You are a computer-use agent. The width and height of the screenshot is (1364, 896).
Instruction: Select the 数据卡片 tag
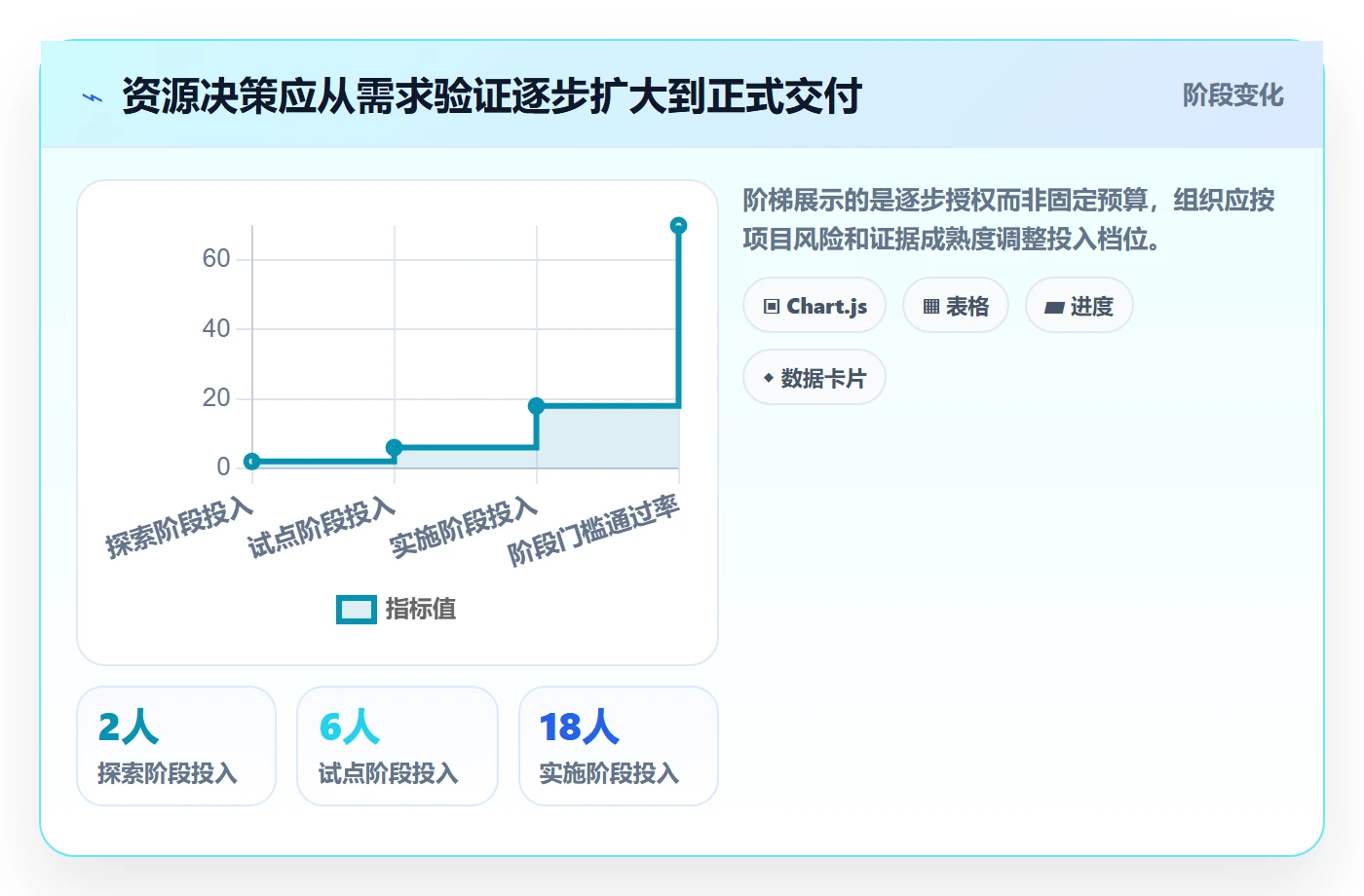pyautogui.click(x=815, y=378)
